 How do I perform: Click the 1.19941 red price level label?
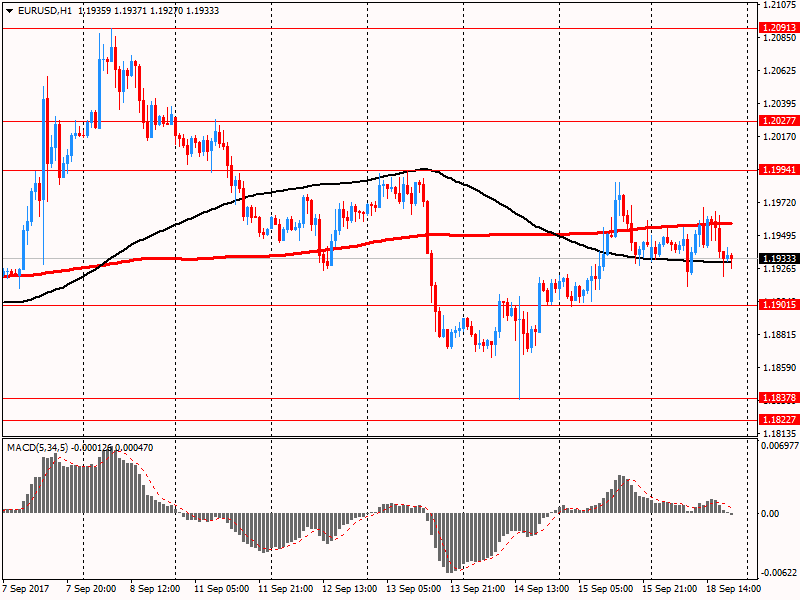(779, 169)
